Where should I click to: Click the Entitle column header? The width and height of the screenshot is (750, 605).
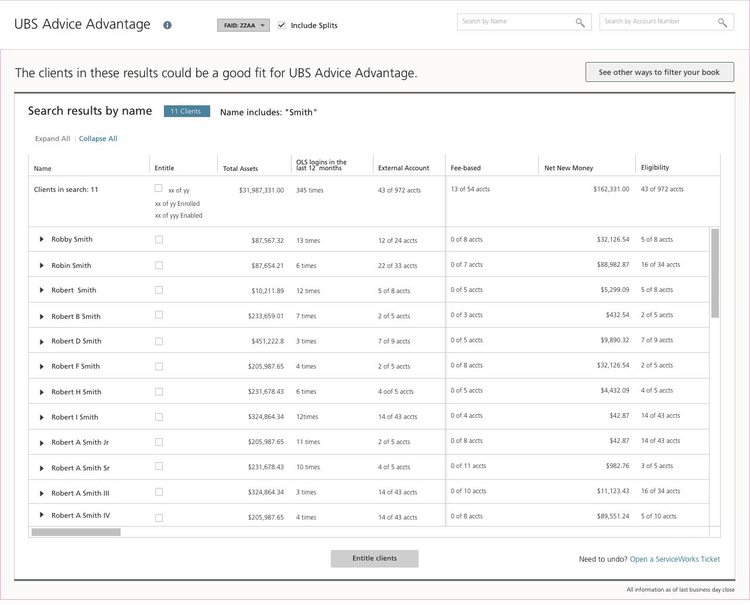tap(164, 168)
